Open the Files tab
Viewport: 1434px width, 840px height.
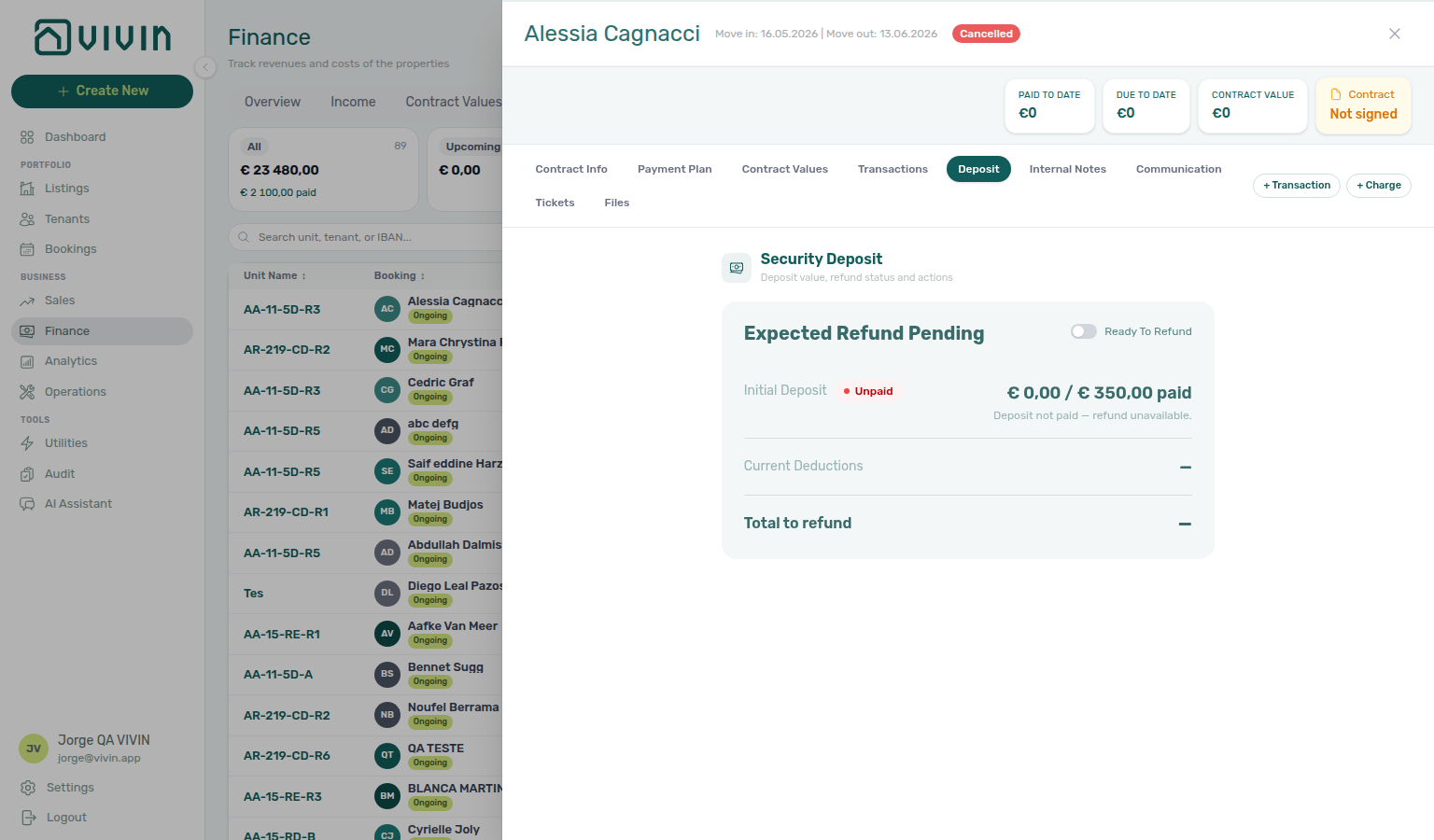pyautogui.click(x=617, y=203)
